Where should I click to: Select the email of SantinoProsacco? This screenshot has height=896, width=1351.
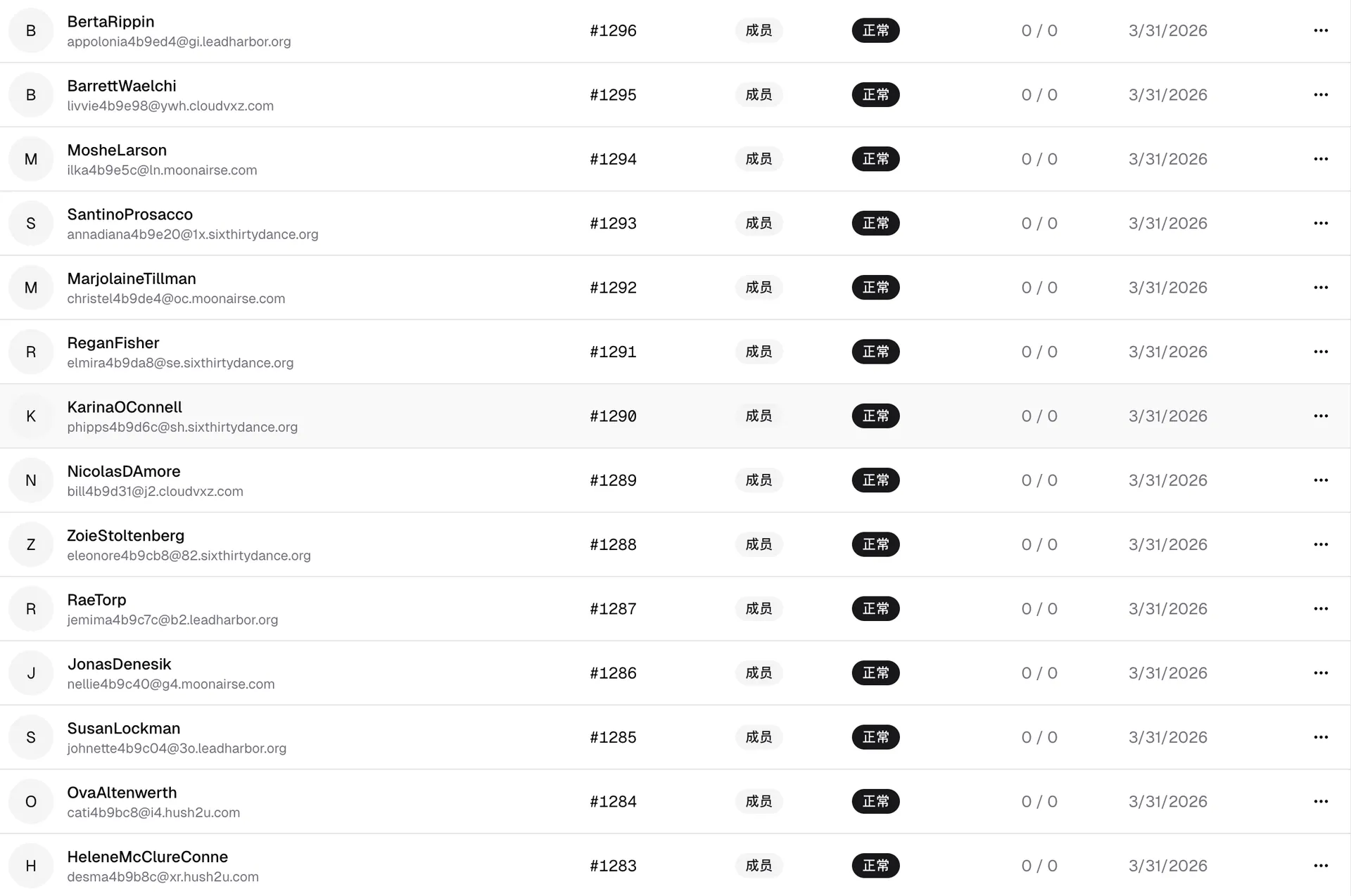tap(193, 234)
